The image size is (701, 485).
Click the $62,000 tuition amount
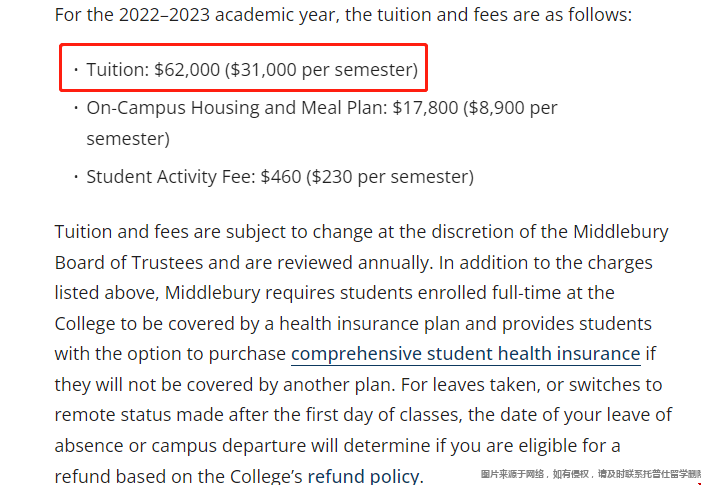pyautogui.click(x=187, y=70)
